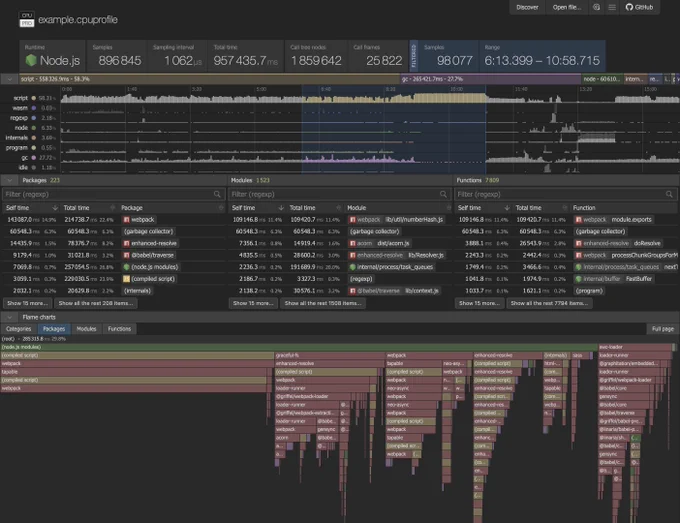This screenshot has height=523, width=680.
Task: Show all the rest 208 items
Action: tap(96, 303)
